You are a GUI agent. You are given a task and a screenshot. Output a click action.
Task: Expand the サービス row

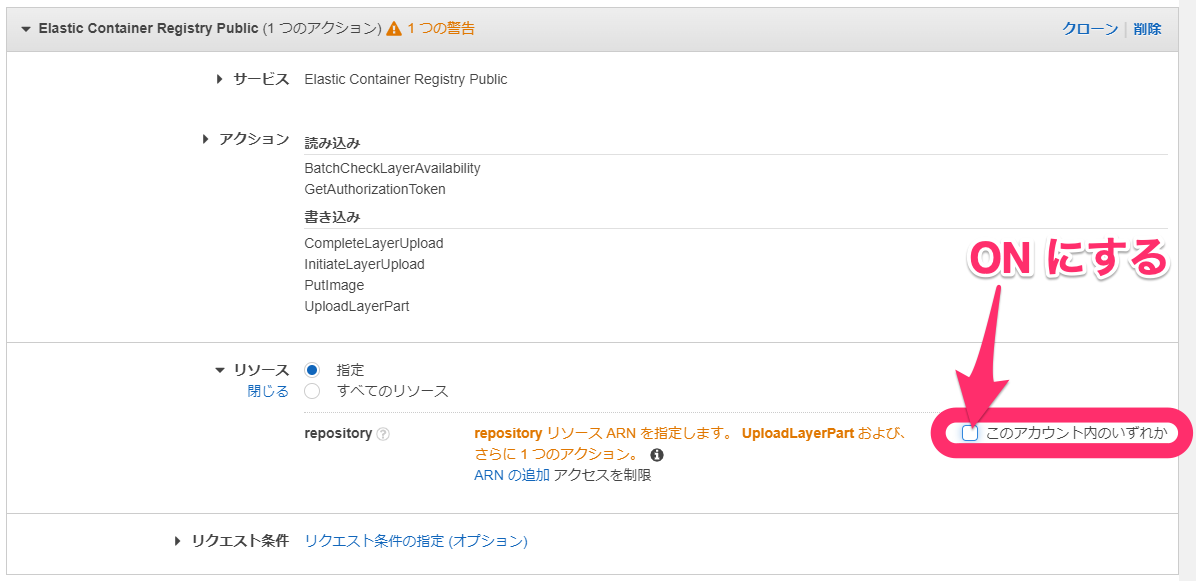coord(219,79)
